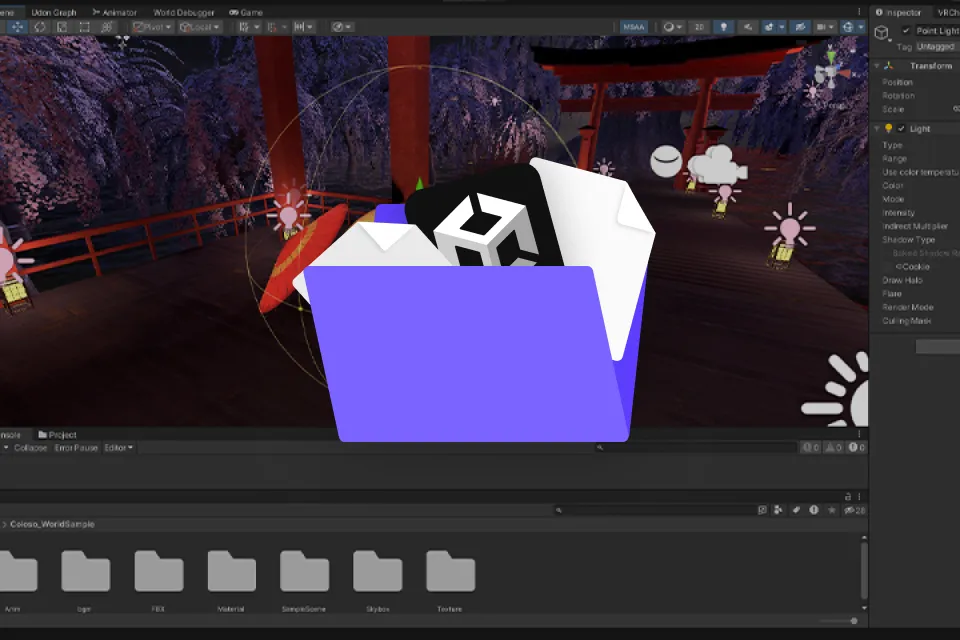Select the Scale tool
Screen dimensions: 960x640
click(x=62, y=27)
